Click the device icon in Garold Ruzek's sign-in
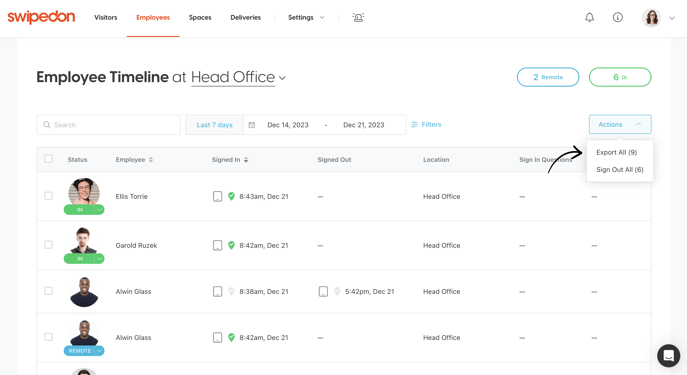Image resolution: width=687 pixels, height=375 pixels. click(x=217, y=245)
